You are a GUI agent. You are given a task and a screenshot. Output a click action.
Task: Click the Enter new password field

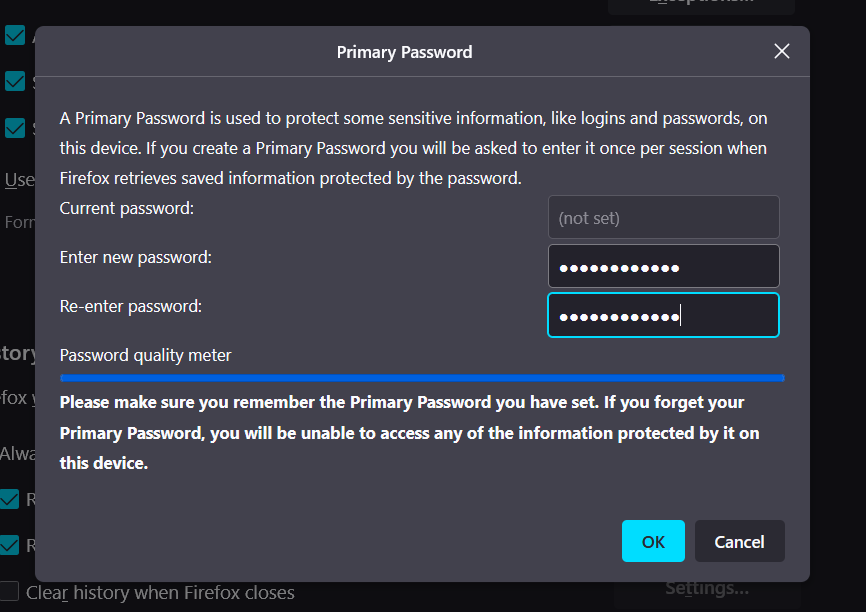click(663, 266)
